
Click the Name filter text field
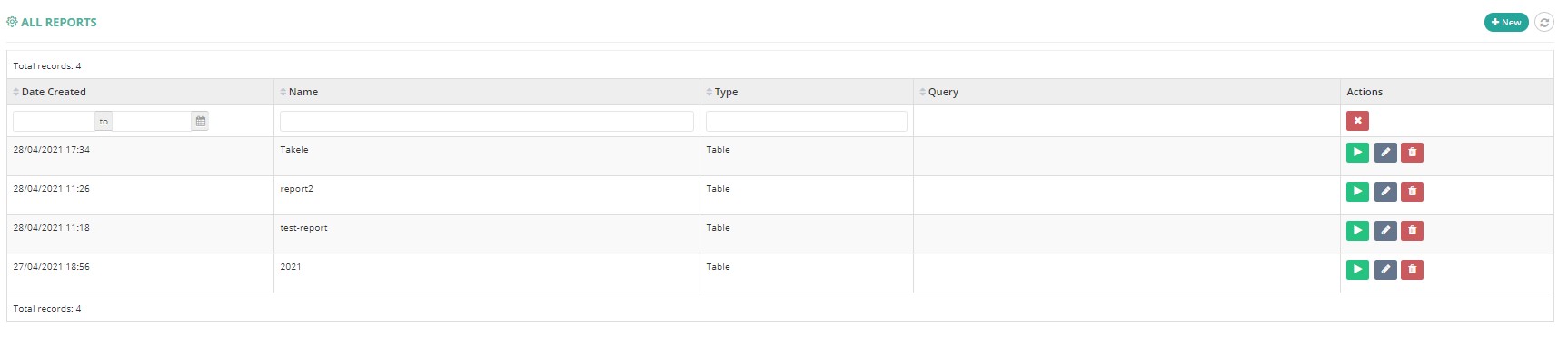pos(487,121)
